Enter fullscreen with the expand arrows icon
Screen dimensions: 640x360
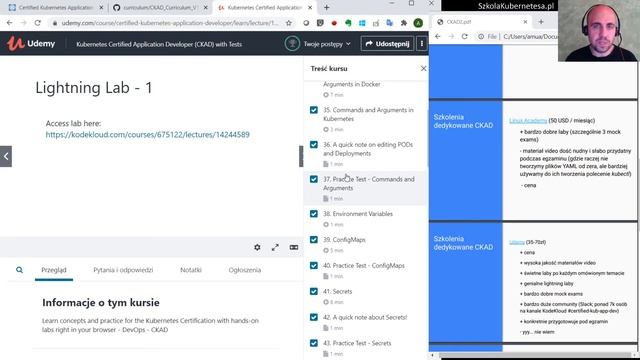point(276,247)
